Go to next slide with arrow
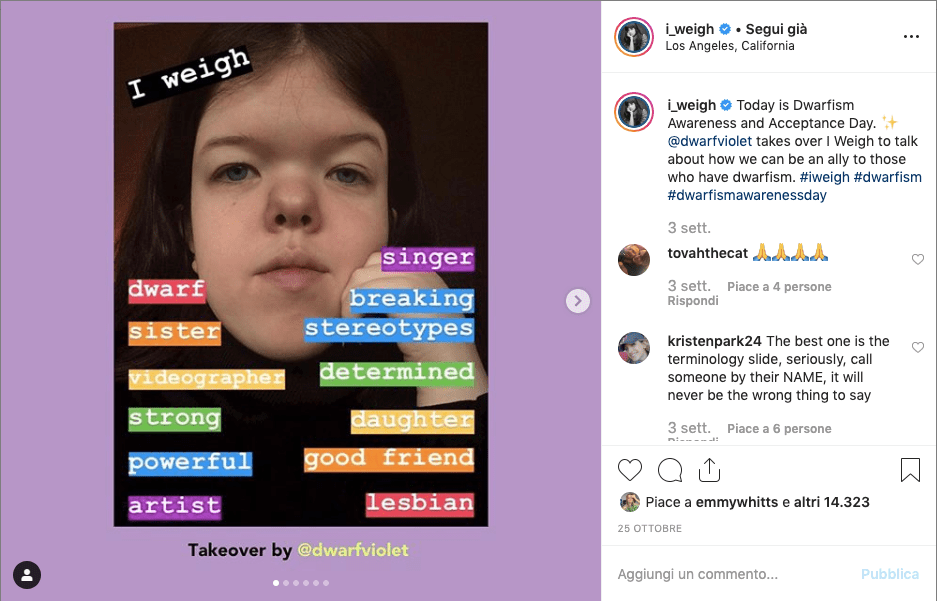The width and height of the screenshot is (937, 601). [x=577, y=300]
